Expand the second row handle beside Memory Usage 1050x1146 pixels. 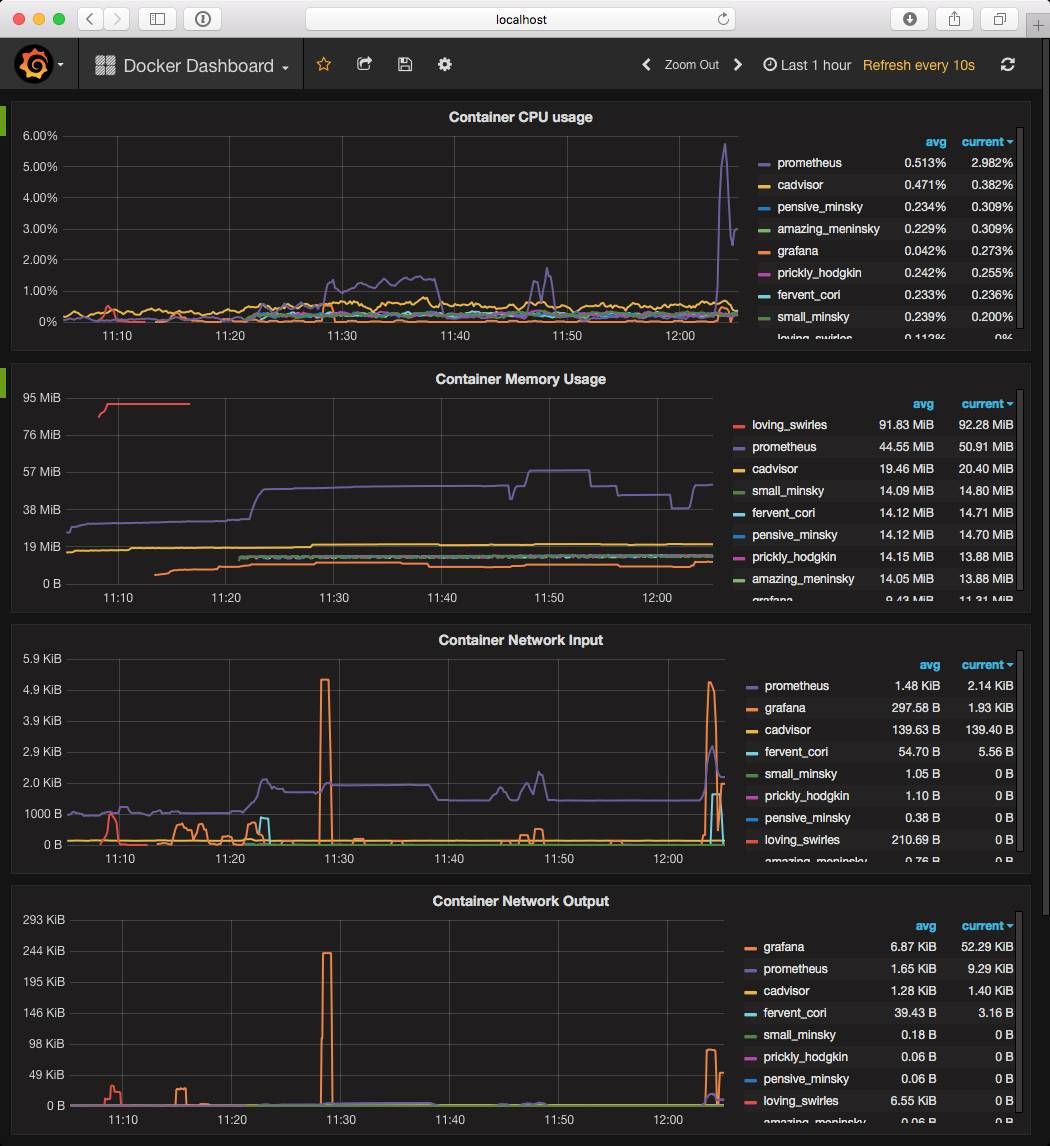(3, 383)
